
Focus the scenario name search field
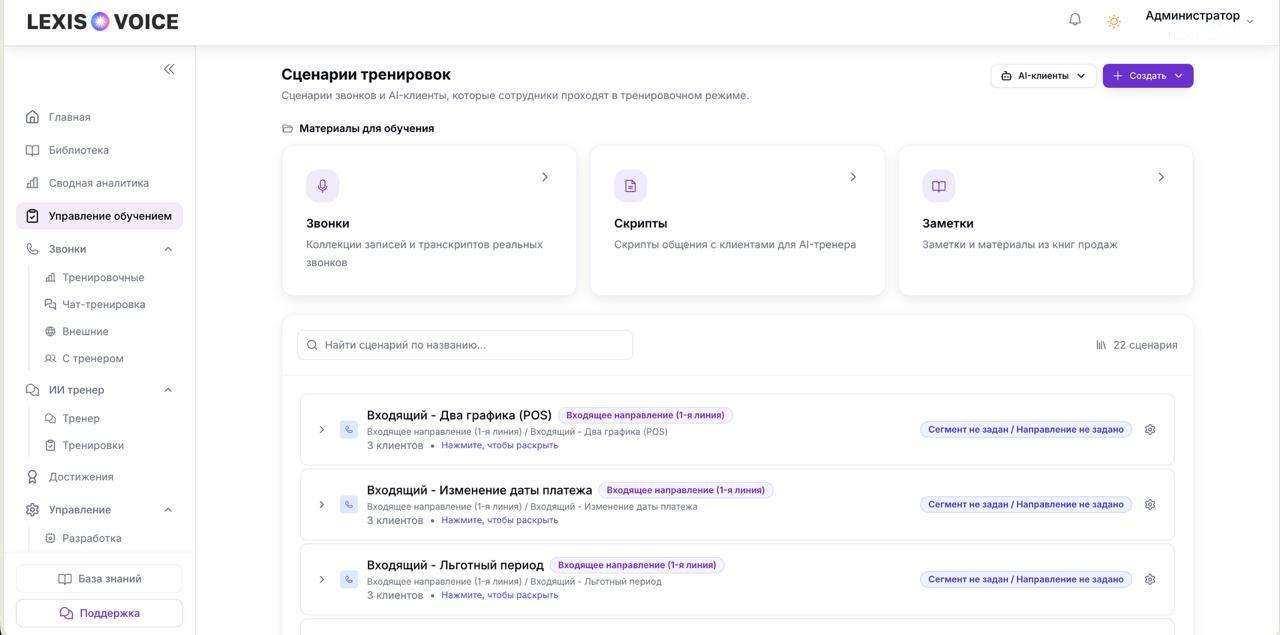465,345
